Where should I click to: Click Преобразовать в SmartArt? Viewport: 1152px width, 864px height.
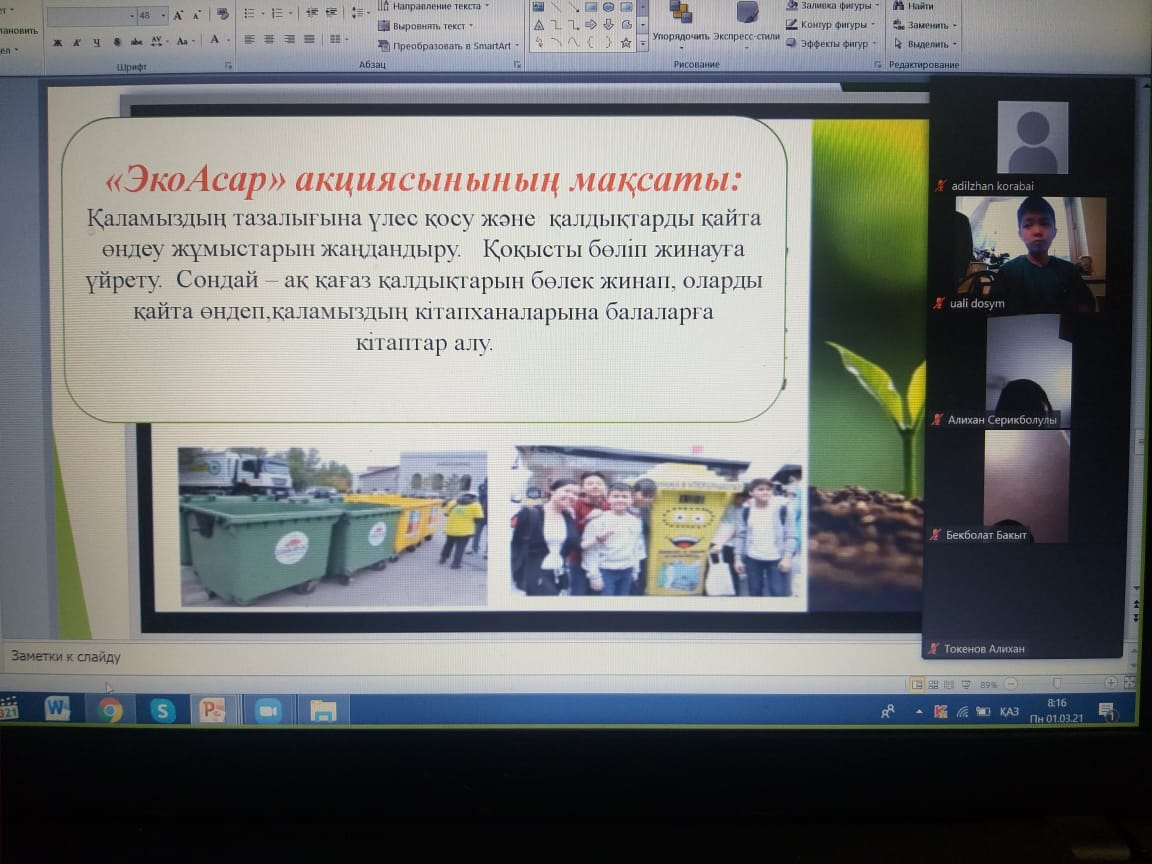tap(449, 46)
